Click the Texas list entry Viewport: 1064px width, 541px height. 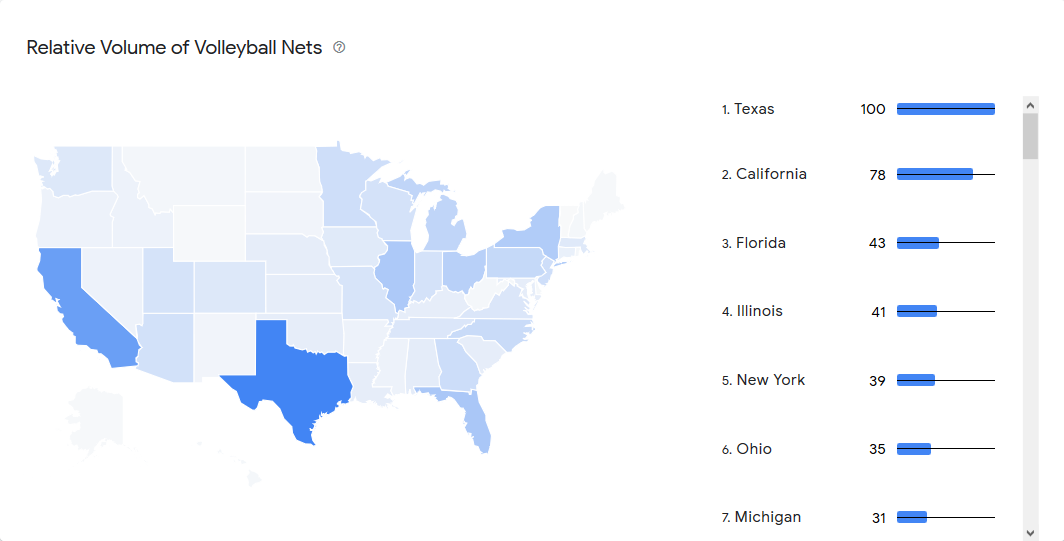754,109
